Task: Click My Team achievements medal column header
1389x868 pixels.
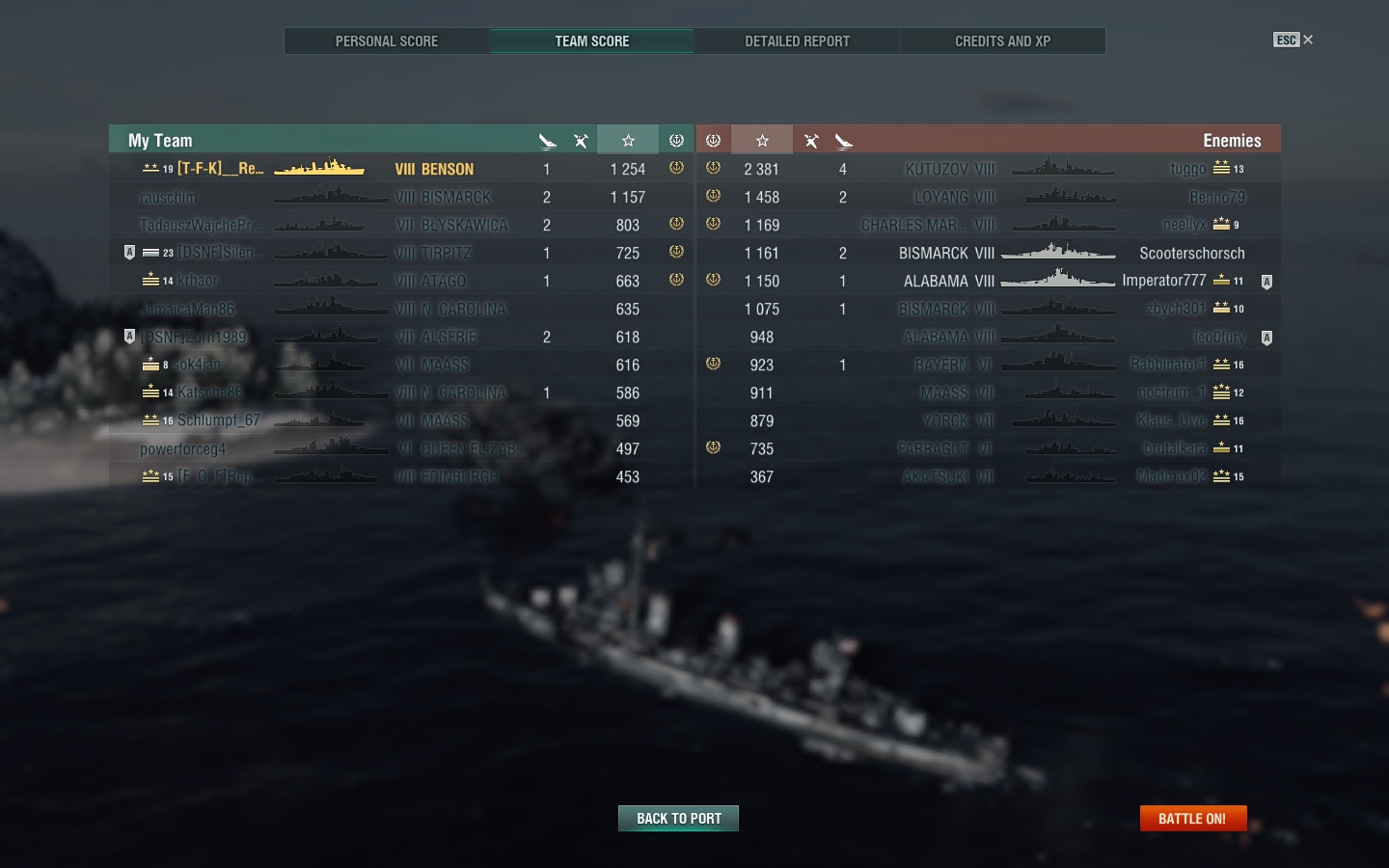Action: pyautogui.click(x=676, y=140)
